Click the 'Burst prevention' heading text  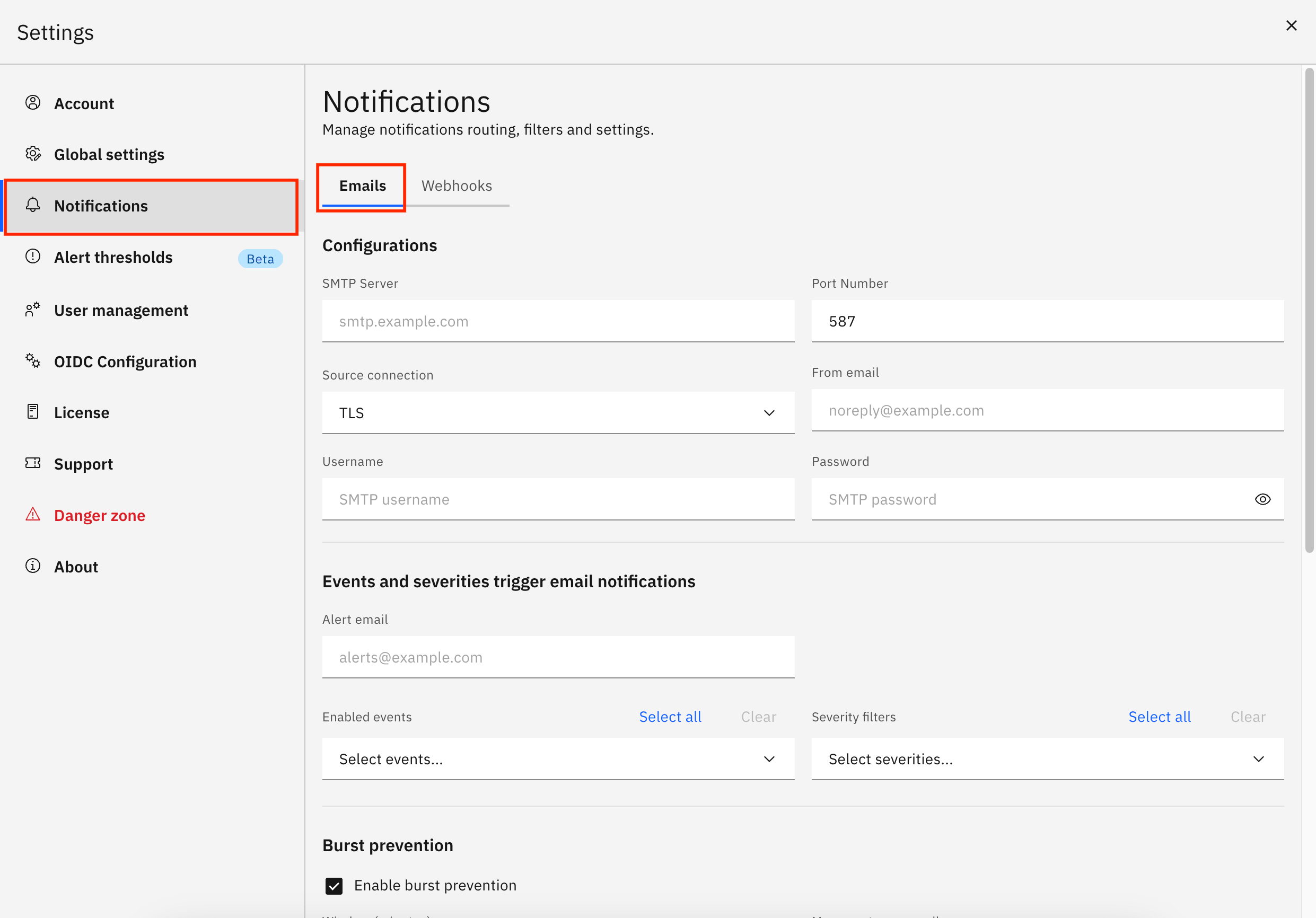click(x=388, y=845)
